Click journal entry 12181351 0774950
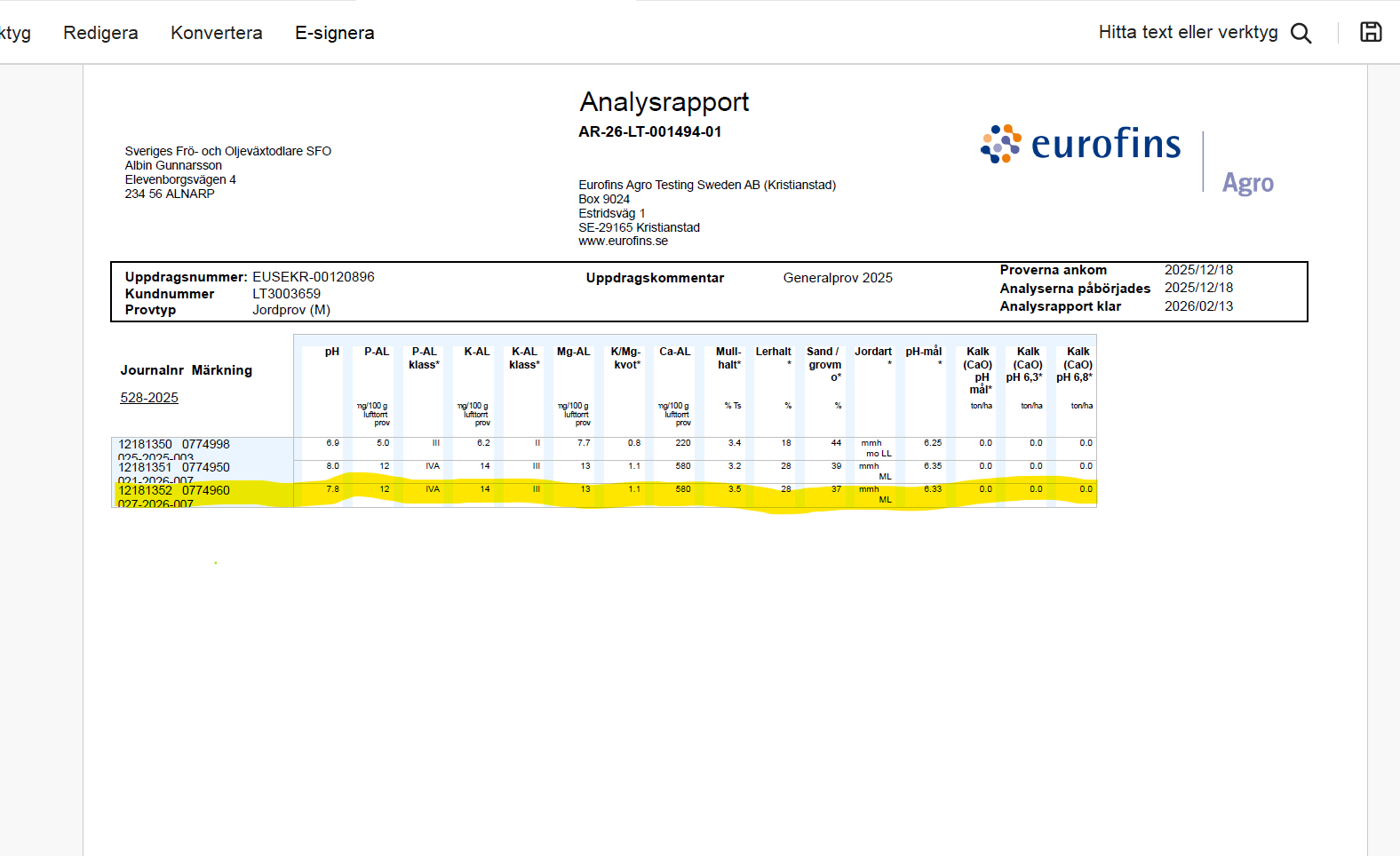 point(174,467)
